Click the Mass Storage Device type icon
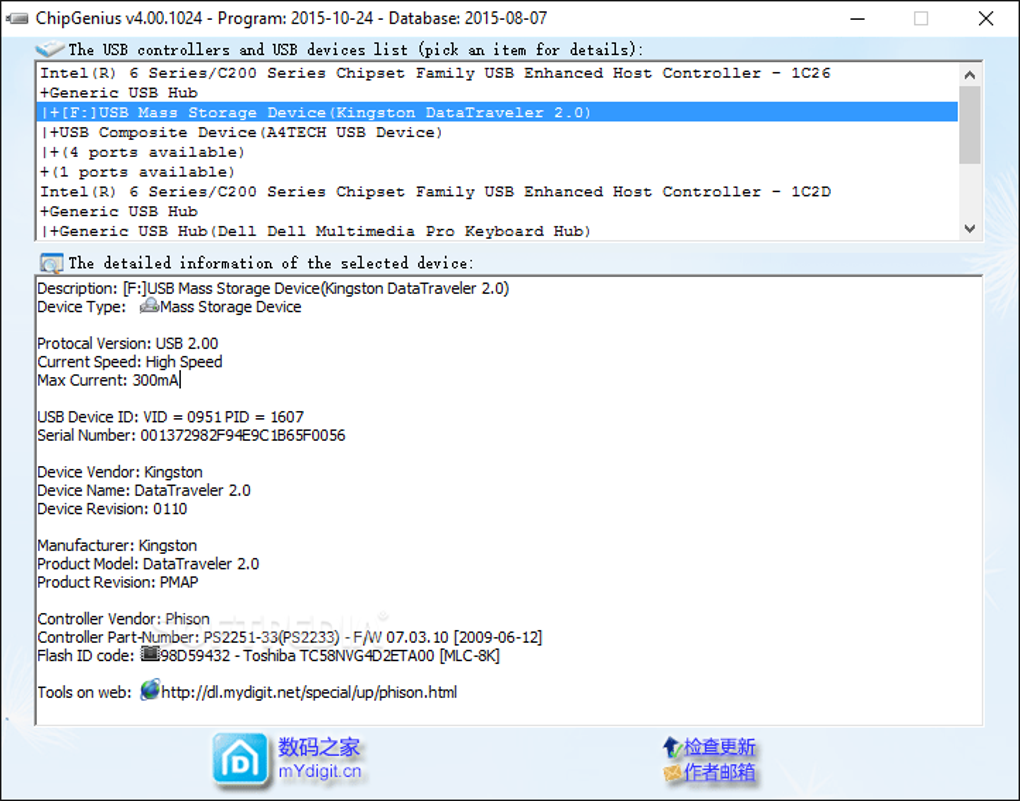The image size is (1020, 801). tap(150, 306)
